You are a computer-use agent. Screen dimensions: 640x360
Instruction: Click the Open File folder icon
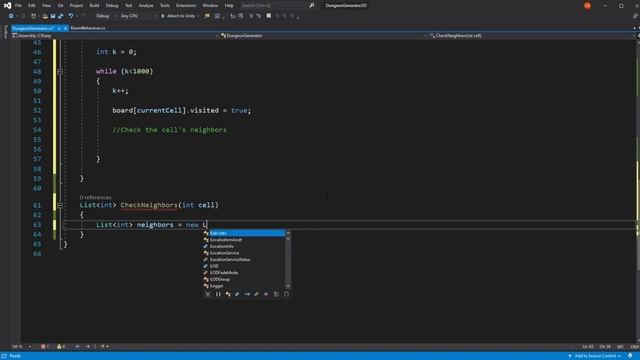point(45,16)
